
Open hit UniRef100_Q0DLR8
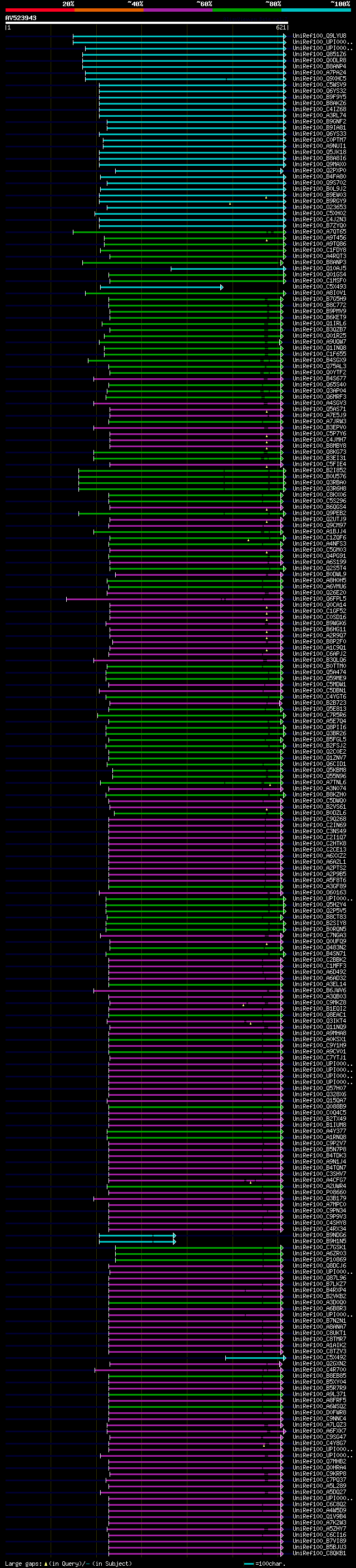(x=319, y=60)
